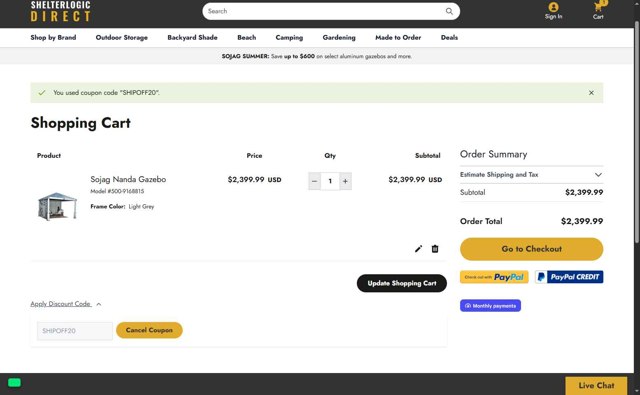Image resolution: width=640 pixels, height=395 pixels.
Task: Click the Frame Color Light Grey text
Action: 122,206
